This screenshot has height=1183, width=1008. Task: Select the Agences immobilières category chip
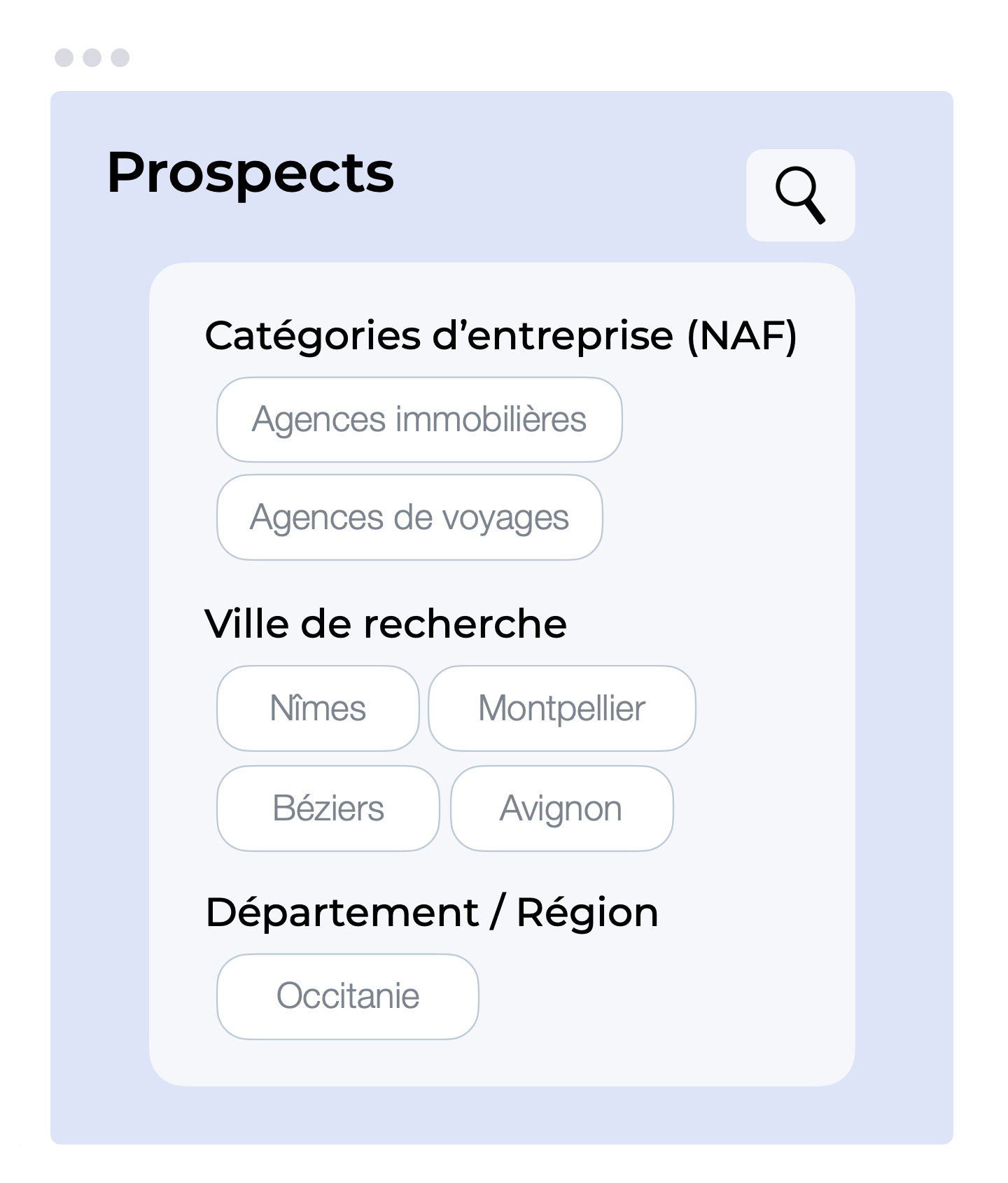point(419,420)
